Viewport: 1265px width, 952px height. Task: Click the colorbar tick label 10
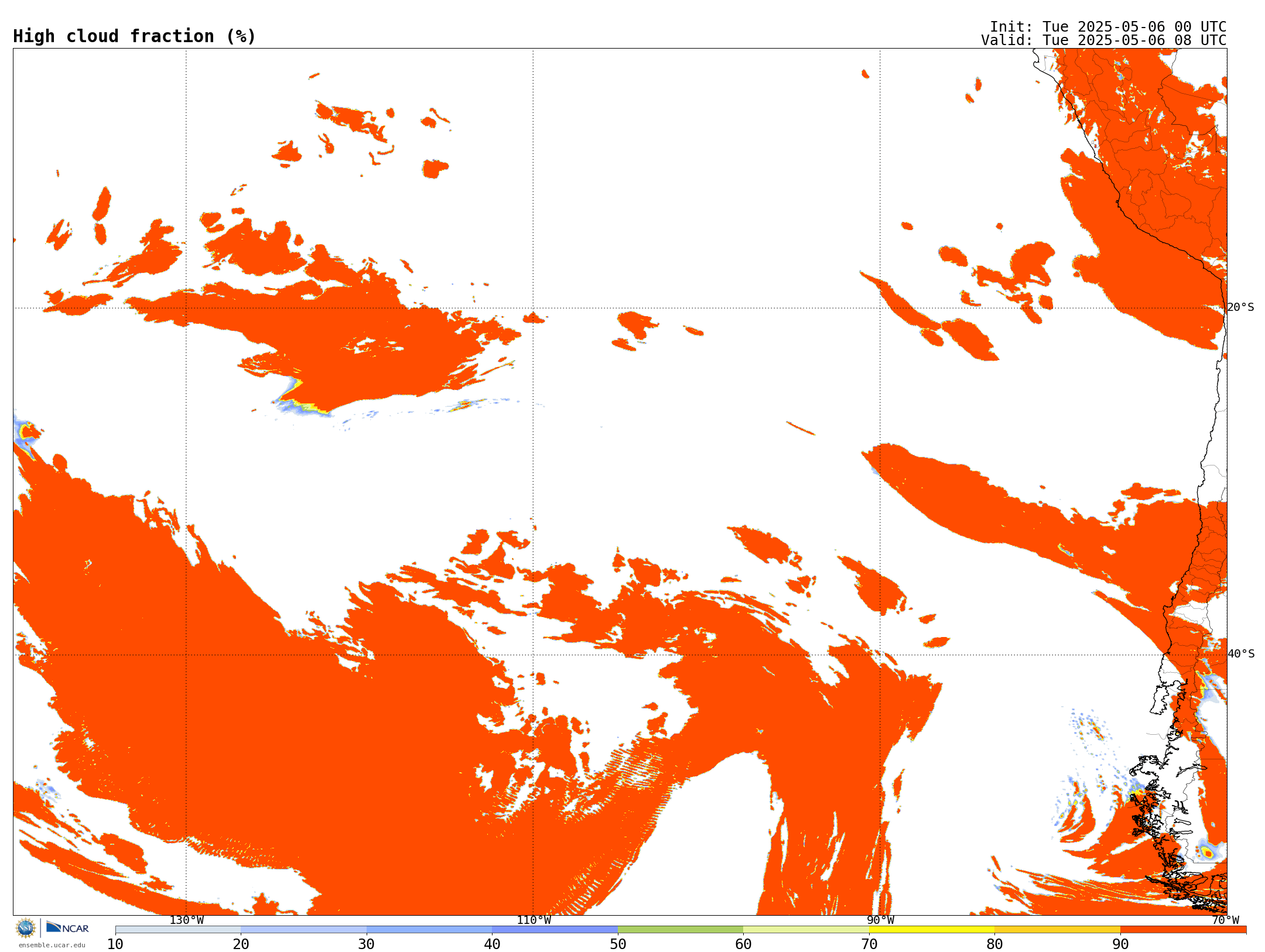tap(115, 944)
